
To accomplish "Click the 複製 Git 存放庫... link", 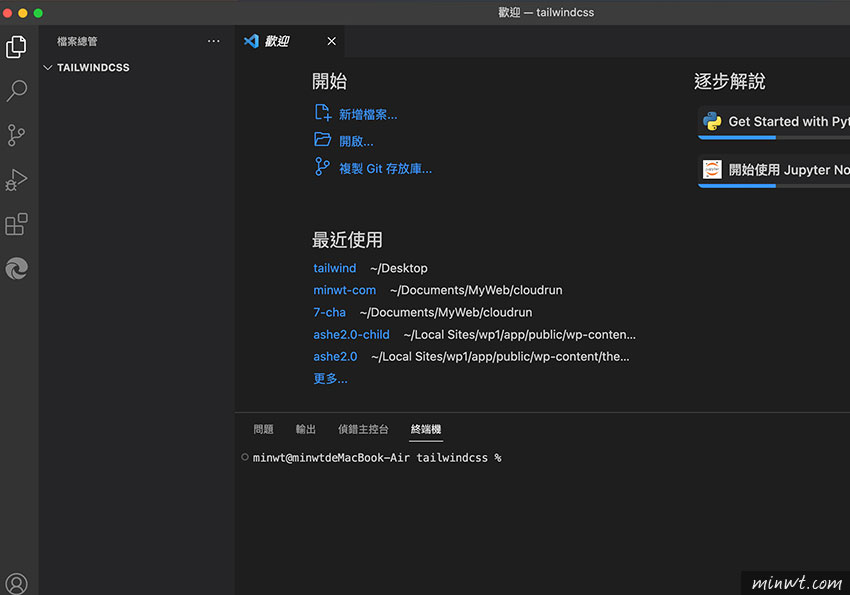I will pyautogui.click(x=385, y=169).
